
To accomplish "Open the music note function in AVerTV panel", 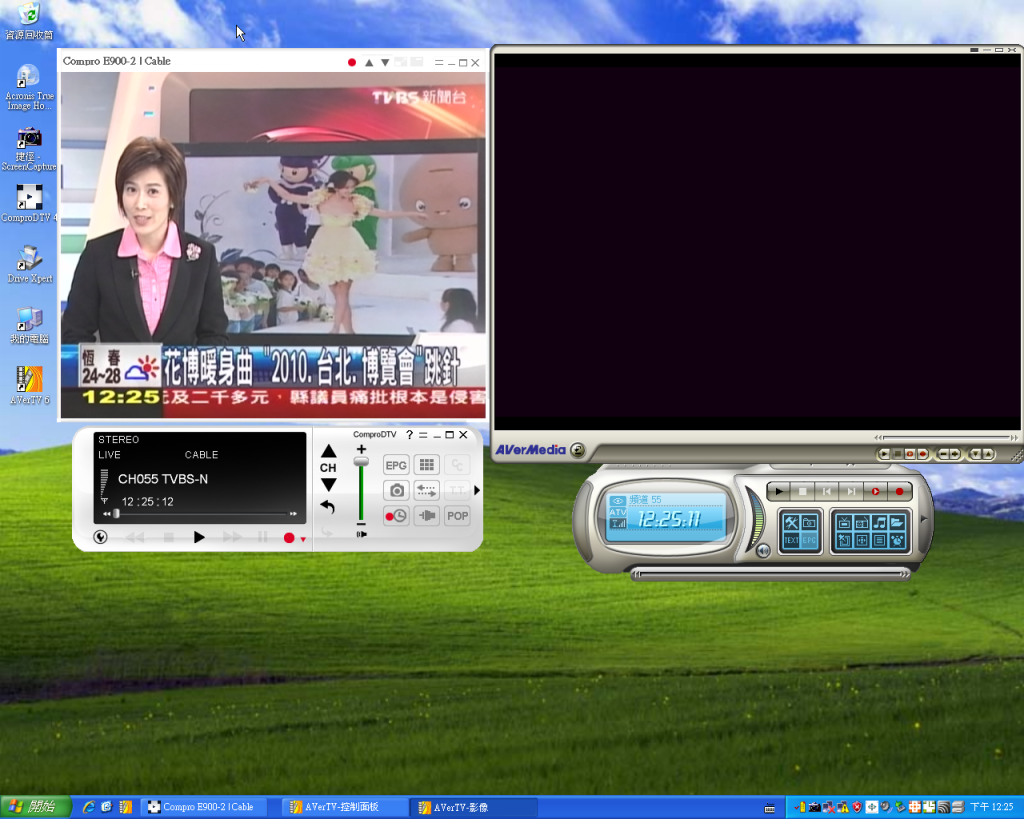I will pos(879,522).
